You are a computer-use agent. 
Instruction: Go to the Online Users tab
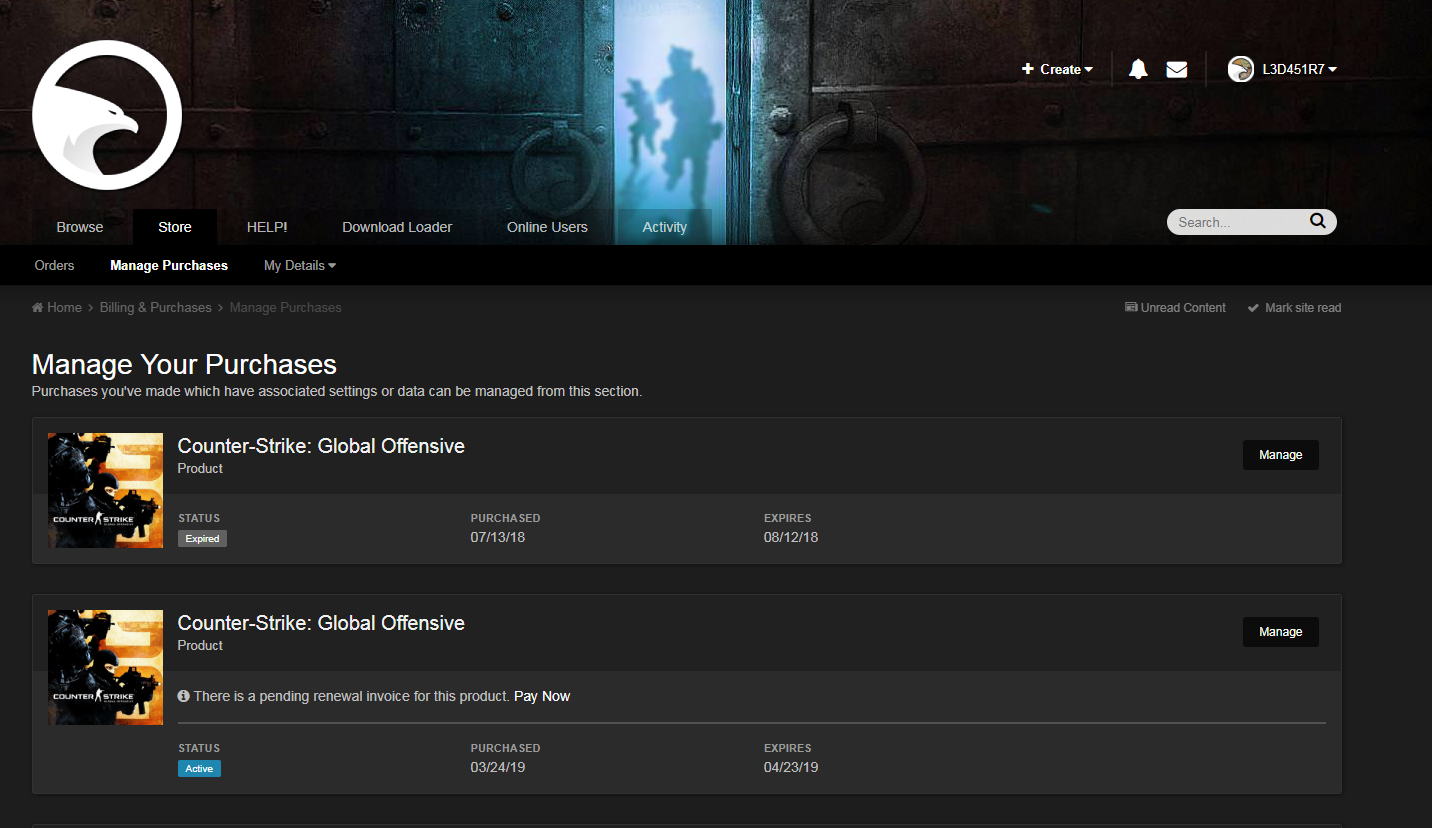547,227
